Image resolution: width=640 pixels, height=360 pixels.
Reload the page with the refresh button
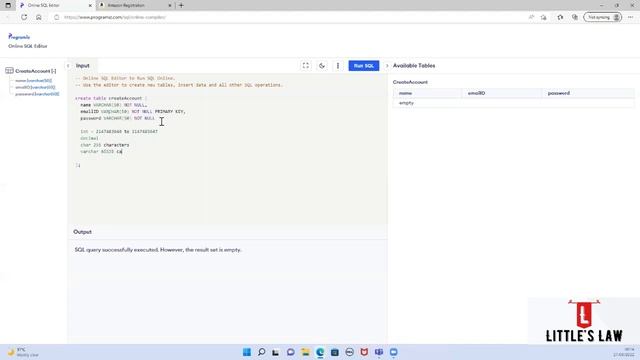pyautogui.click(x=24, y=17)
